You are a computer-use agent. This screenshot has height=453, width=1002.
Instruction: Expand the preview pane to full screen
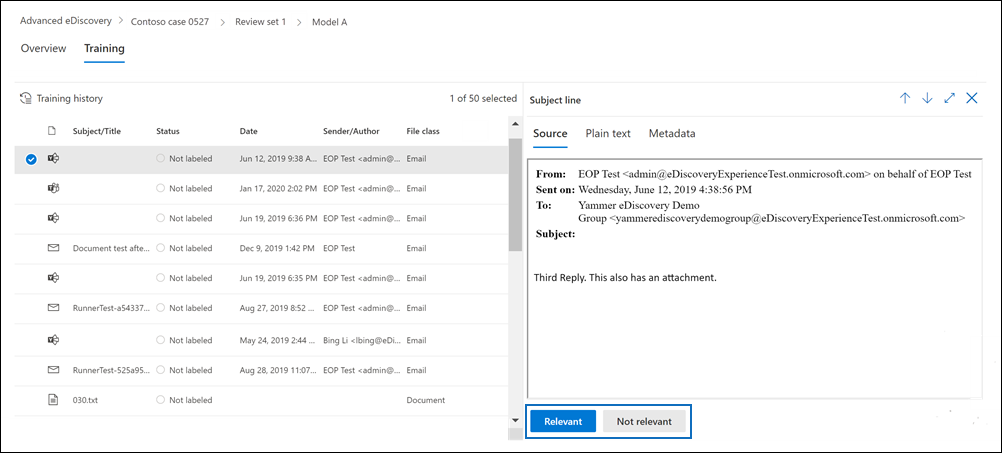pyautogui.click(x=949, y=98)
